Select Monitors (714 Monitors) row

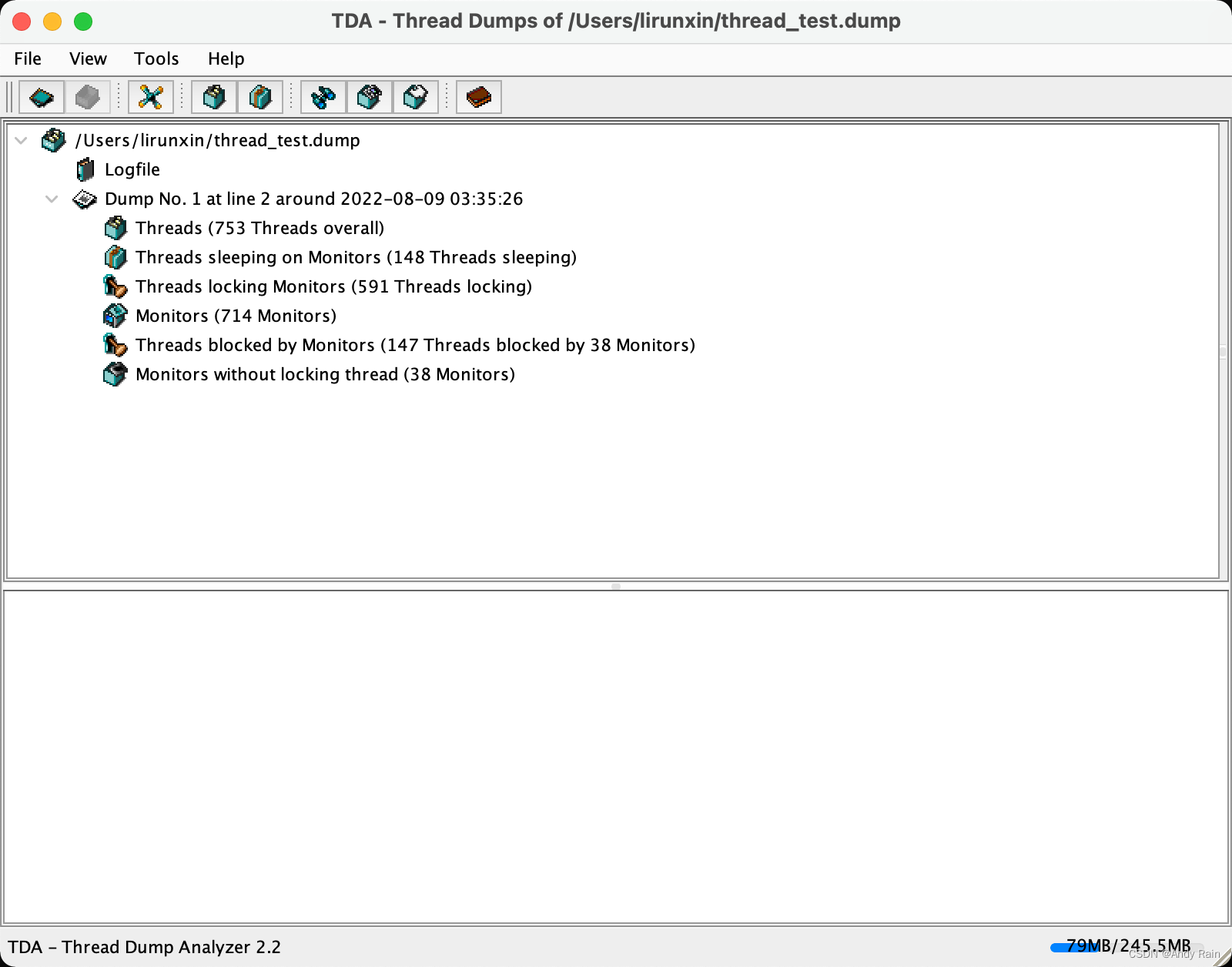click(236, 316)
